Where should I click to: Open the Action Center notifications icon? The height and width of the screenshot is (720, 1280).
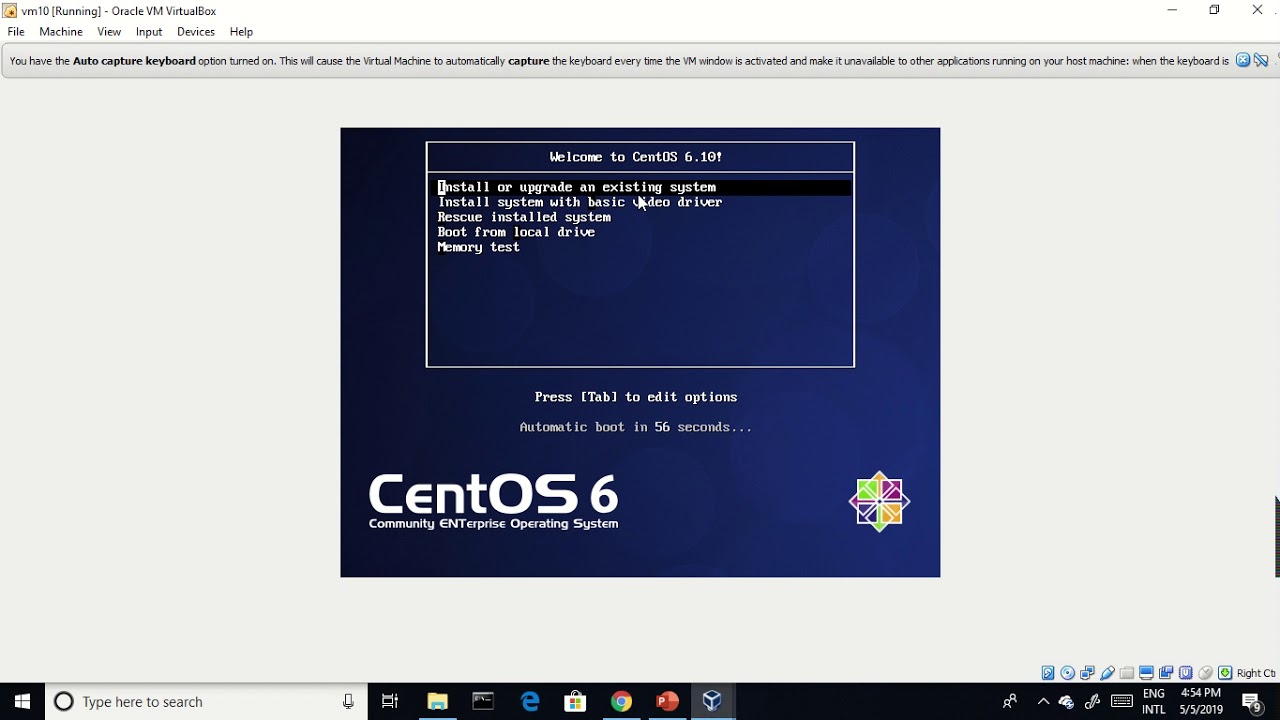[1252, 702]
